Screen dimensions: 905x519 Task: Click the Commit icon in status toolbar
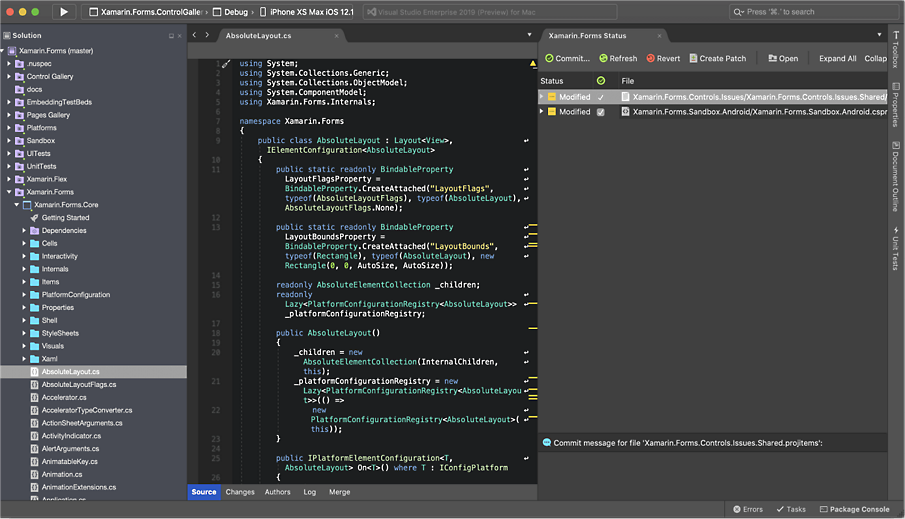click(x=549, y=58)
